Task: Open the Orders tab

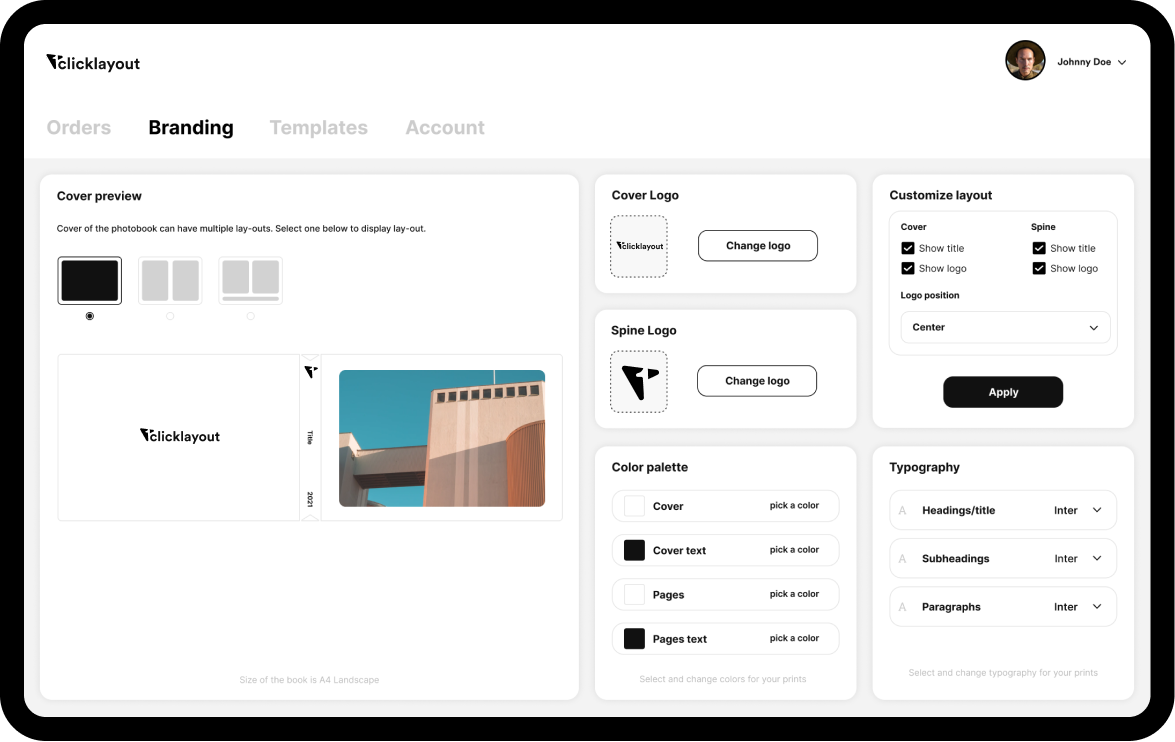Action: pos(78,127)
